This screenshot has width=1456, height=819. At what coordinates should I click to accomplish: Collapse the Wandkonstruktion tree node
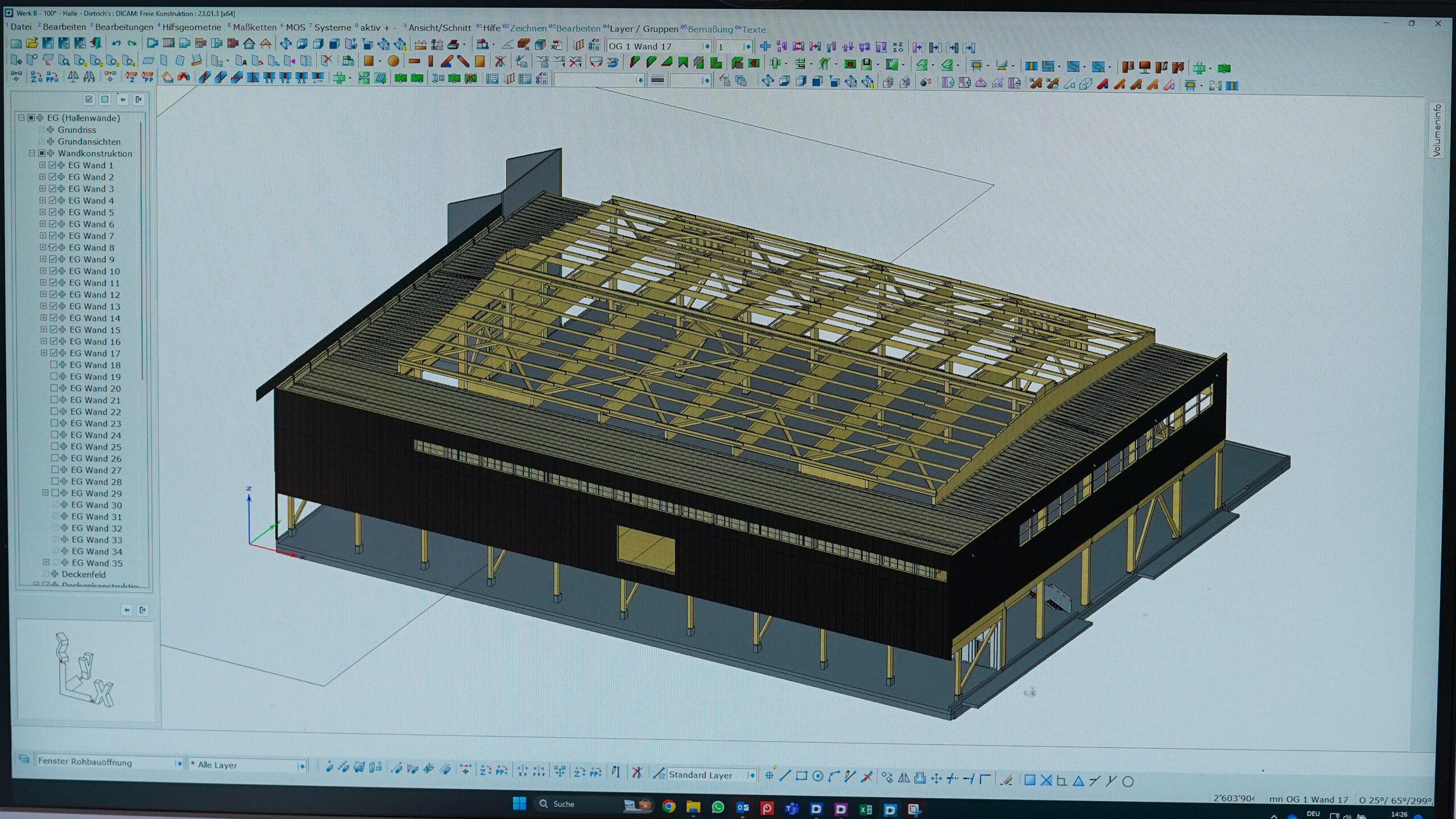32,153
